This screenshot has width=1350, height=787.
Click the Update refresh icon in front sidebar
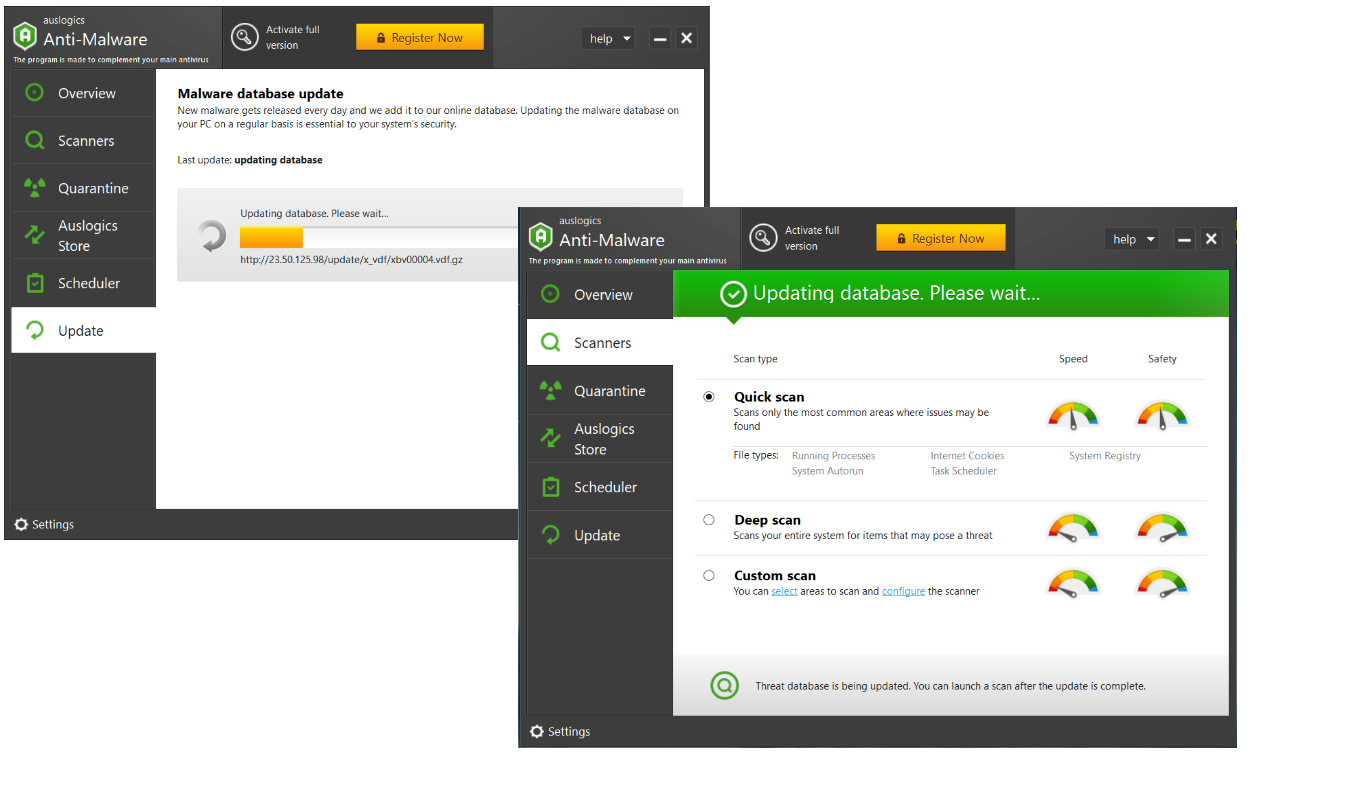pos(550,535)
